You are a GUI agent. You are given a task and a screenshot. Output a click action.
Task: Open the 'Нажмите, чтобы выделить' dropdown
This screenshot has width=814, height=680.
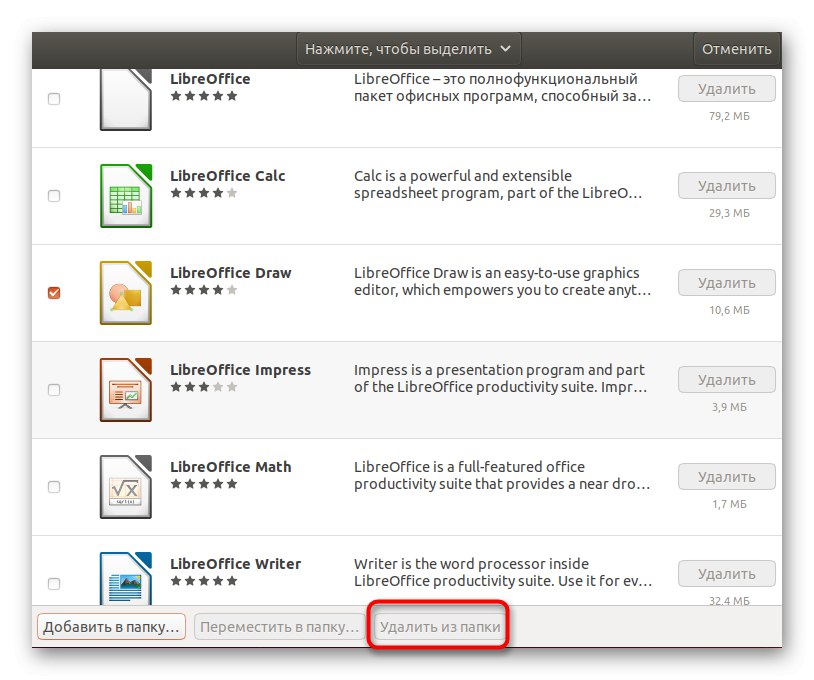(x=409, y=49)
